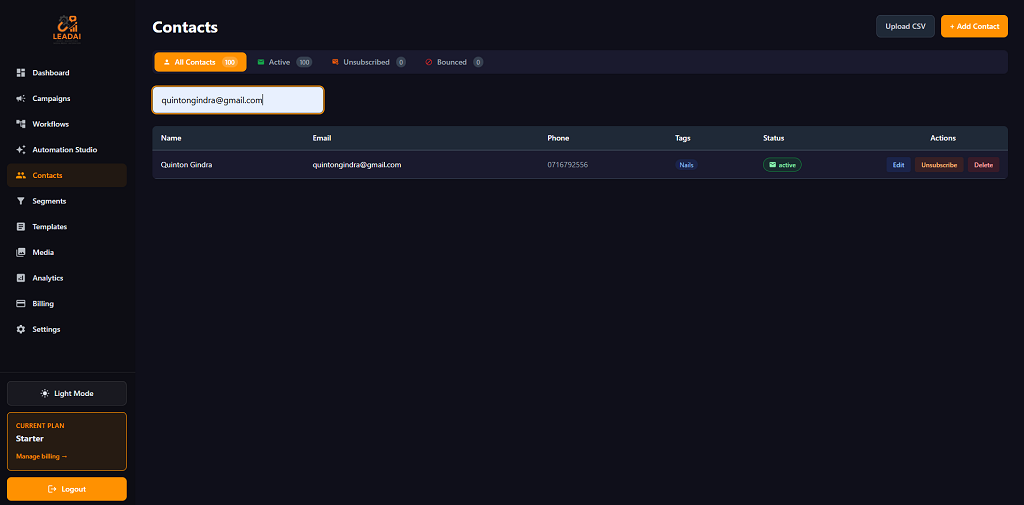Click the Upload CSV button
The width and height of the screenshot is (1024, 505).
(905, 26)
